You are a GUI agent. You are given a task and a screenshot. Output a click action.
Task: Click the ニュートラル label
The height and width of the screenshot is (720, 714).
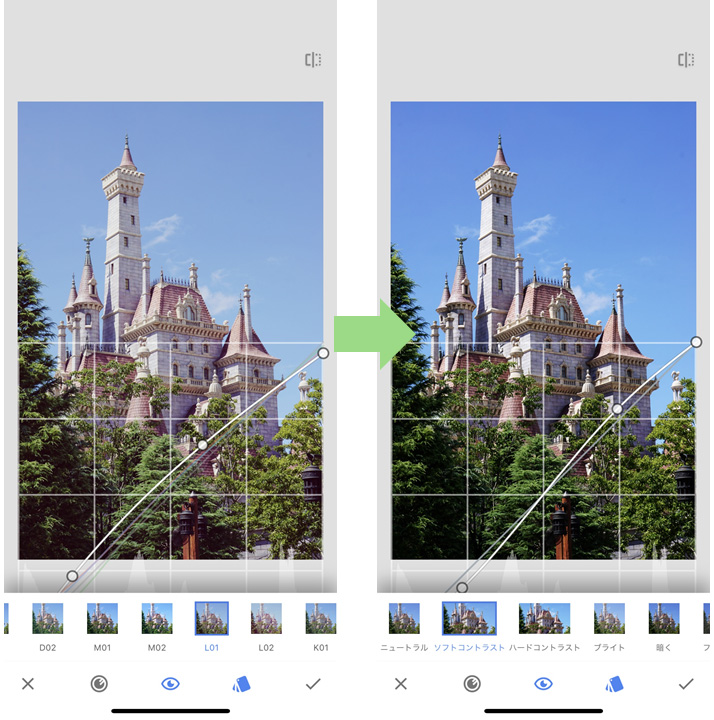(404, 648)
